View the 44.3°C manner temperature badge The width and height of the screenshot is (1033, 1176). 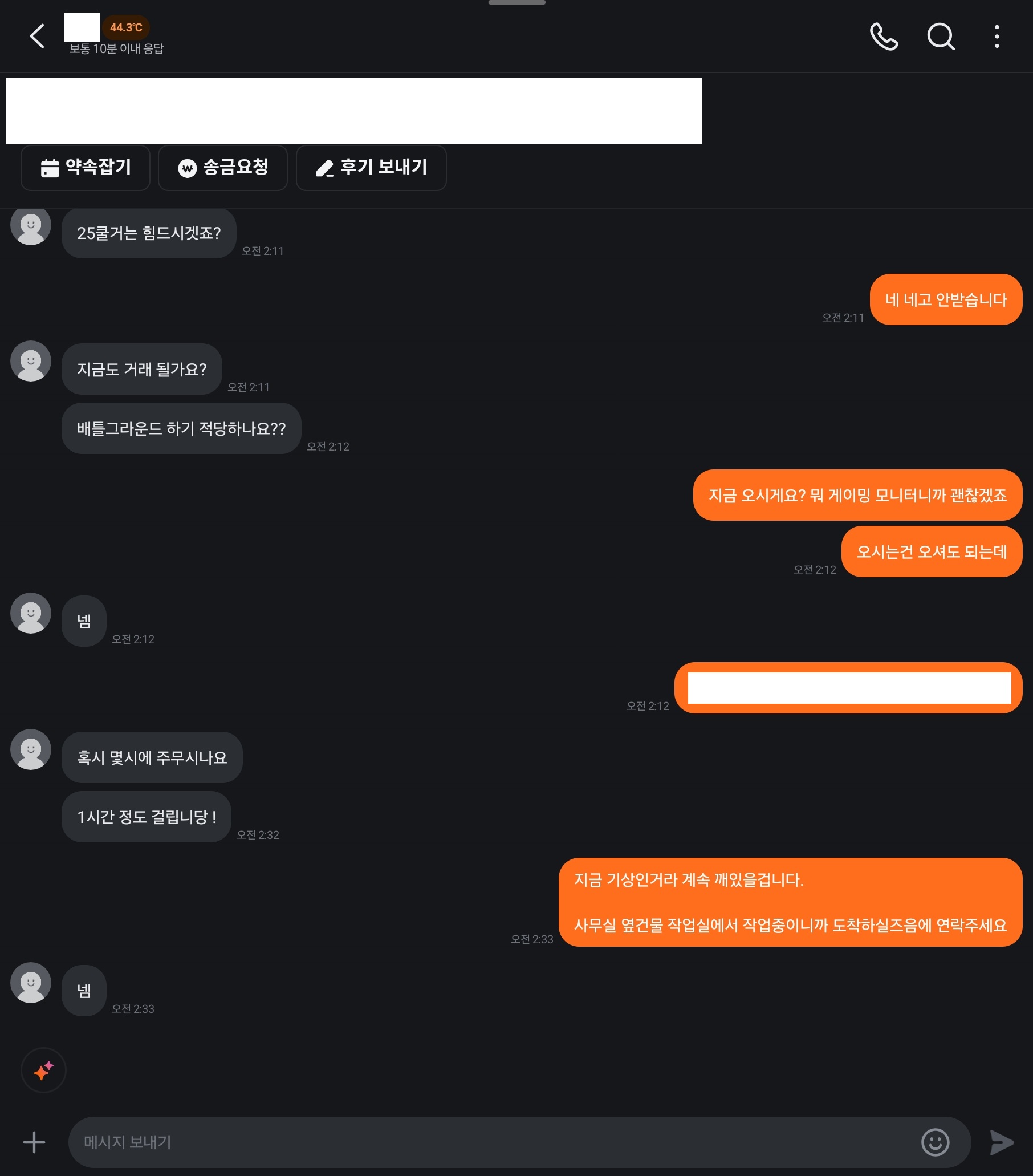click(x=126, y=27)
